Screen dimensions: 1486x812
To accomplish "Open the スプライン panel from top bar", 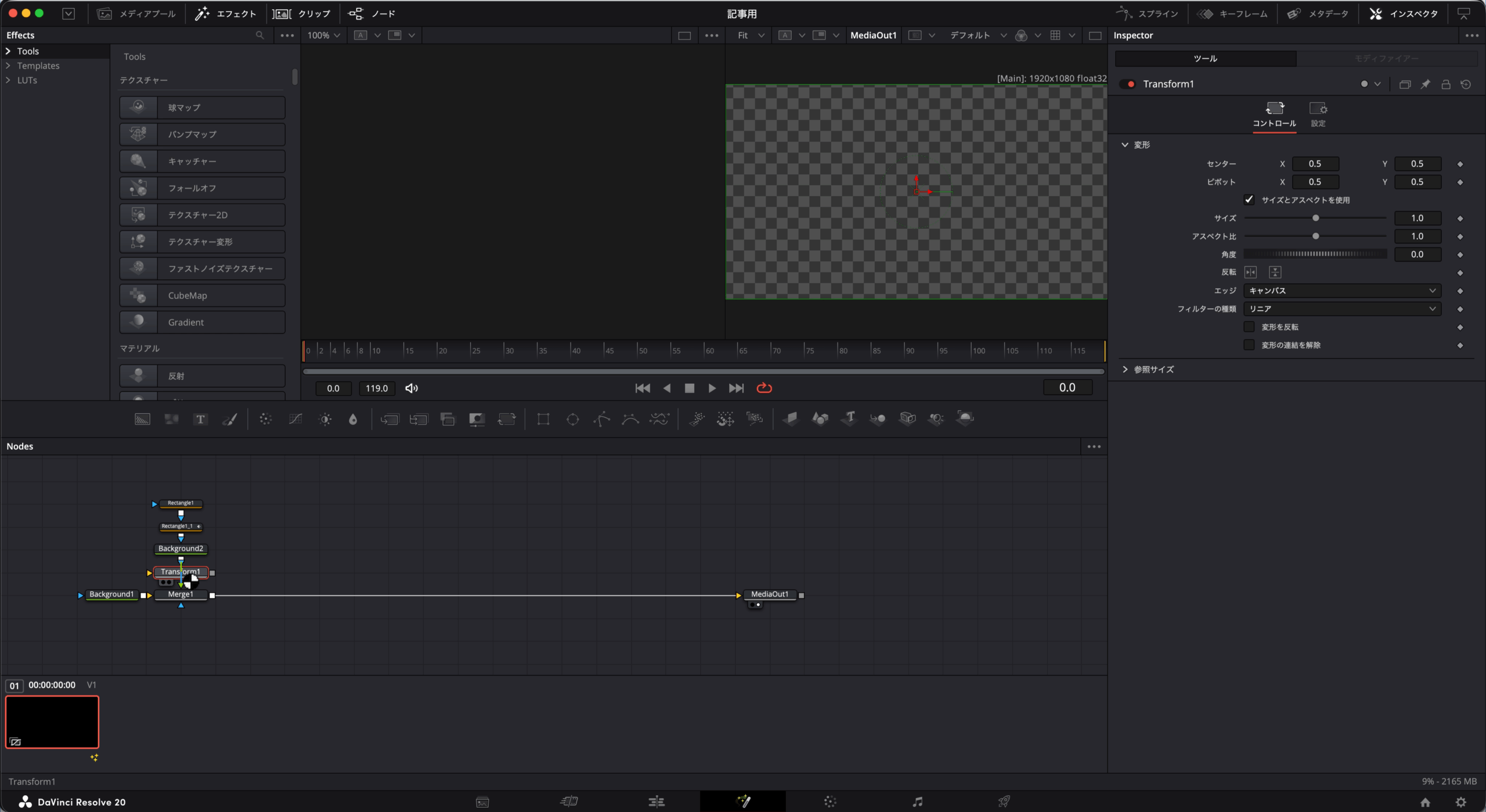I will click(x=1147, y=13).
